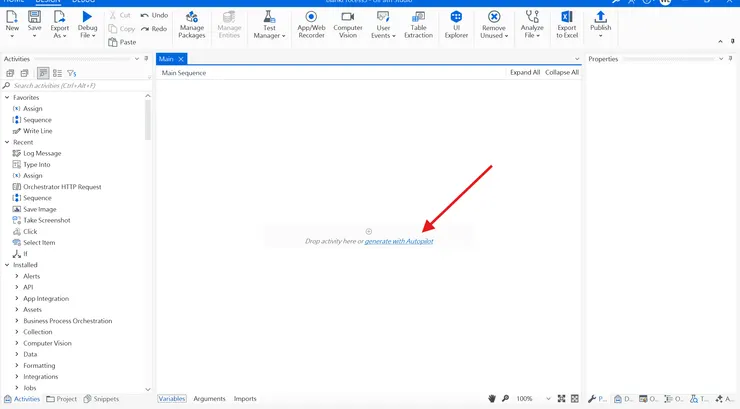Expand Business Process Orchestration category
The height and width of the screenshot is (409, 740).
pyautogui.click(x=17, y=321)
